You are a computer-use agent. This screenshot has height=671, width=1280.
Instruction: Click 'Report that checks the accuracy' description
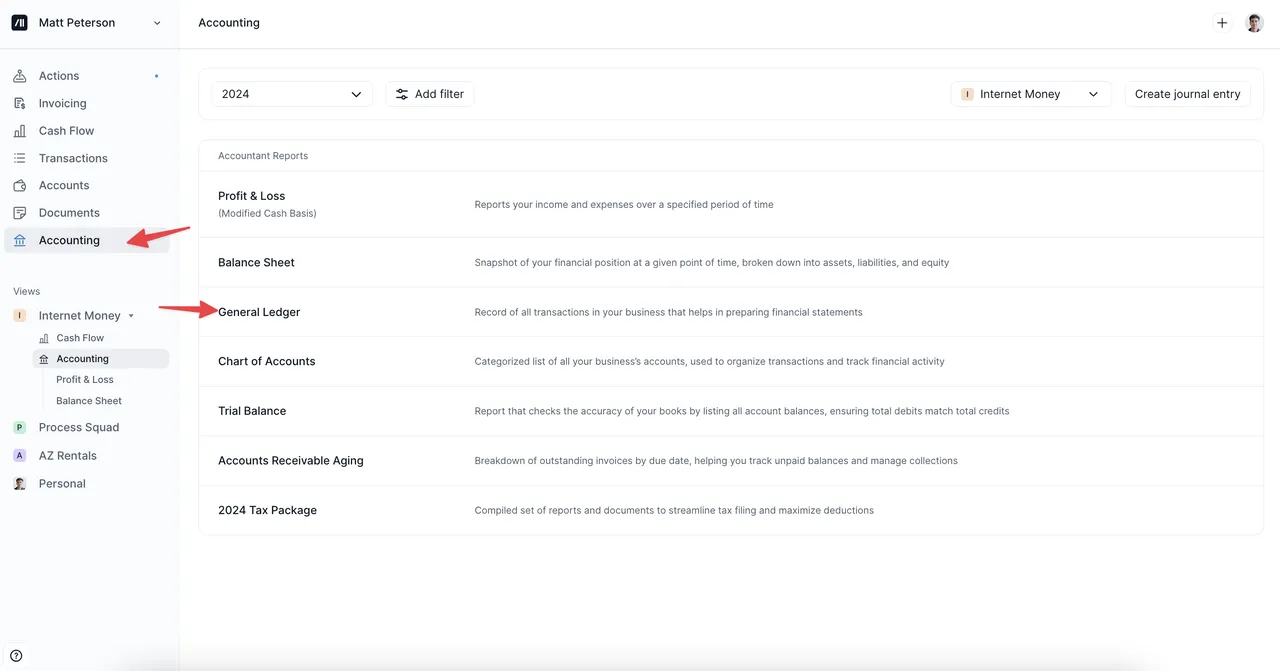742,411
